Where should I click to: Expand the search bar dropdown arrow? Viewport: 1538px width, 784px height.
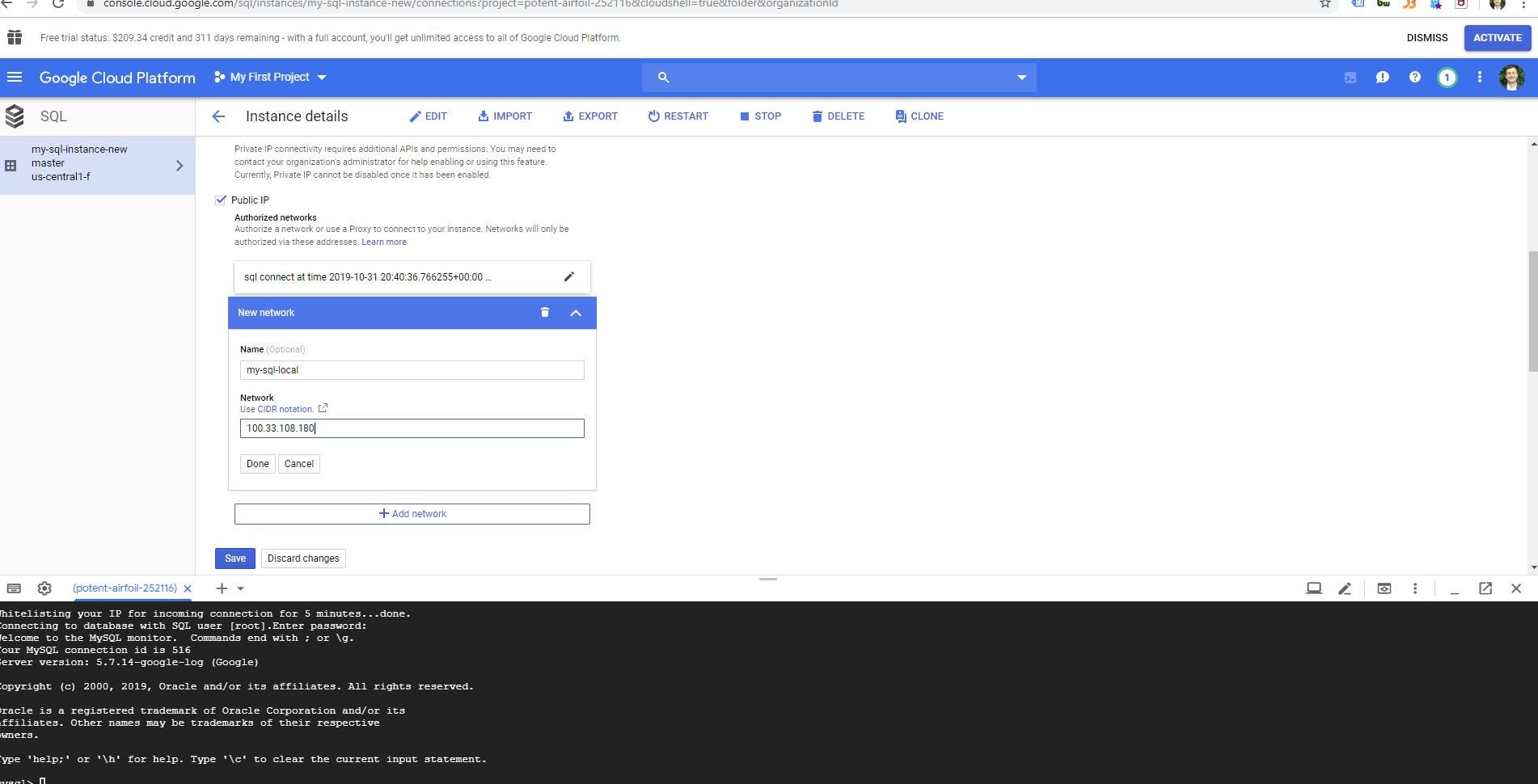tap(1022, 78)
